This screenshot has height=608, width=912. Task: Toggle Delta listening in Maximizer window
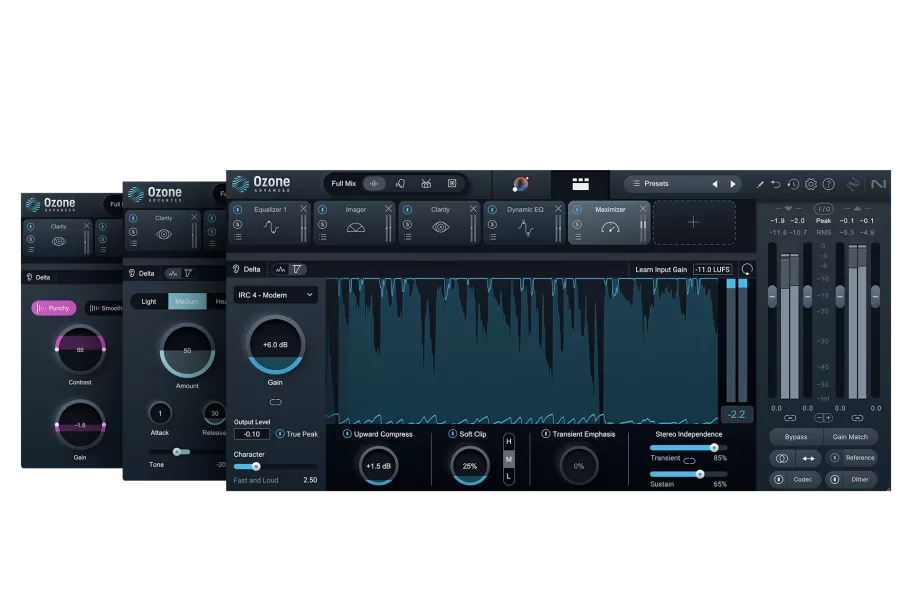247,269
